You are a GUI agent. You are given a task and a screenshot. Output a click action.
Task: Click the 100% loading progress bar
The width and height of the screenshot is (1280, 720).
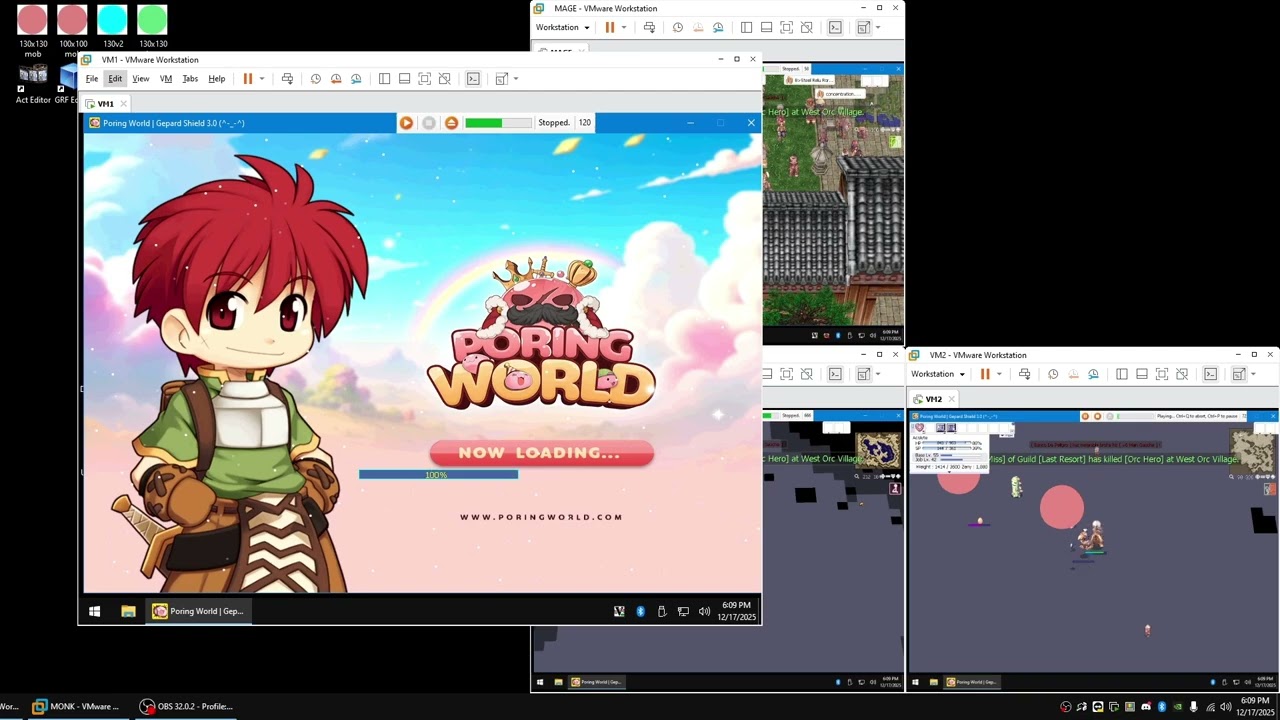438,475
